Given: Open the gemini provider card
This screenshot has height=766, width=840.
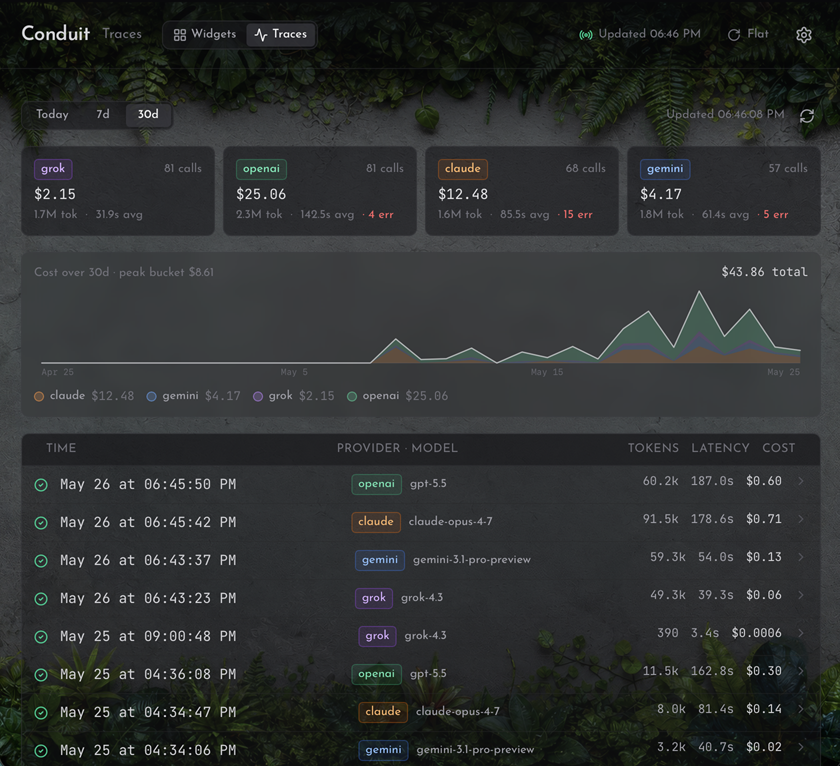Looking at the screenshot, I should click(x=724, y=191).
